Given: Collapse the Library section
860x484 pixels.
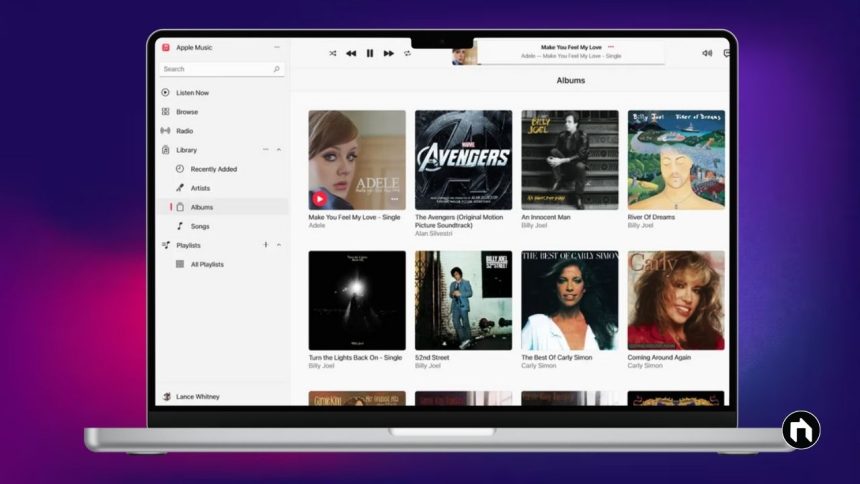Looking at the screenshot, I should (x=279, y=150).
